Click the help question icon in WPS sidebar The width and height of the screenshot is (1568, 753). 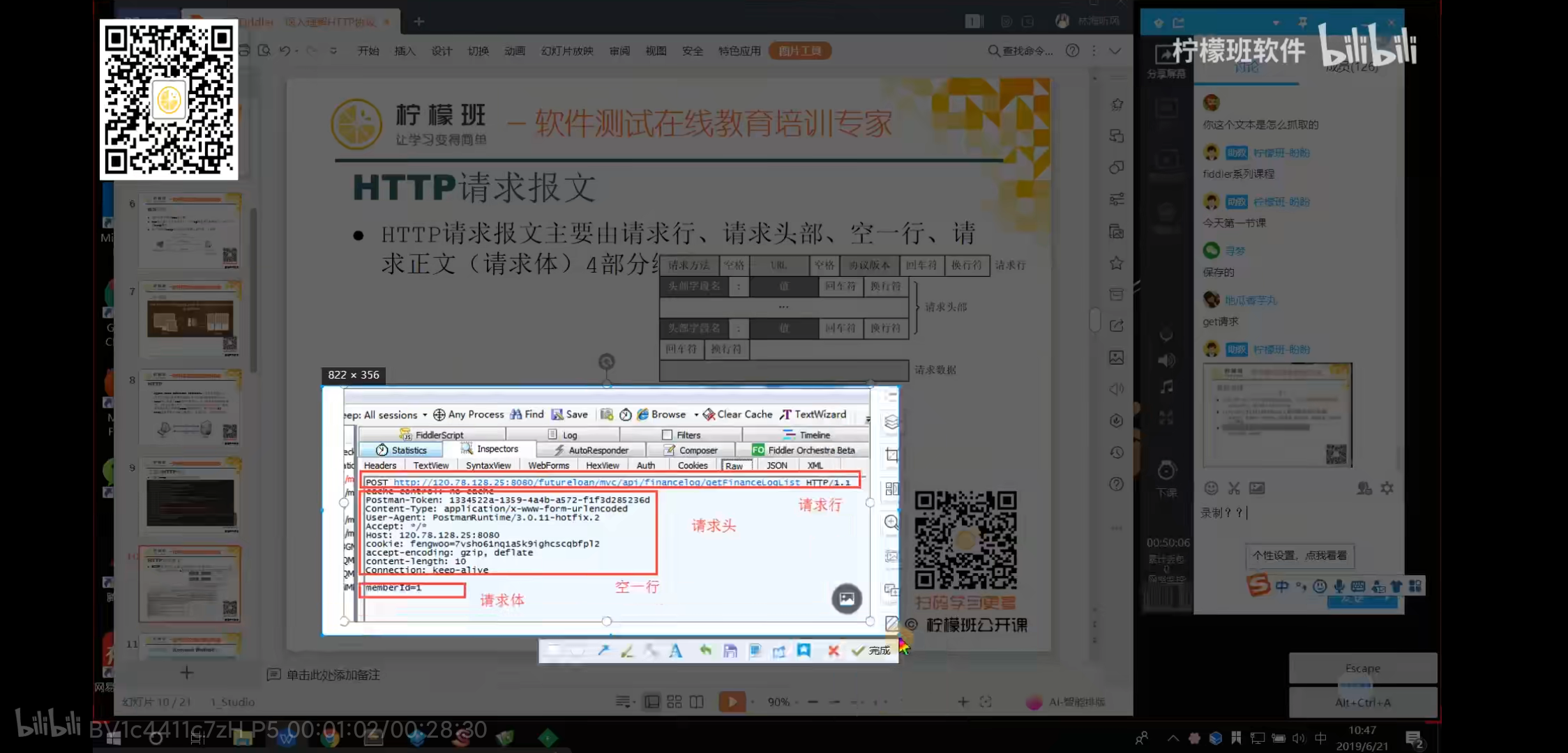(1117, 484)
